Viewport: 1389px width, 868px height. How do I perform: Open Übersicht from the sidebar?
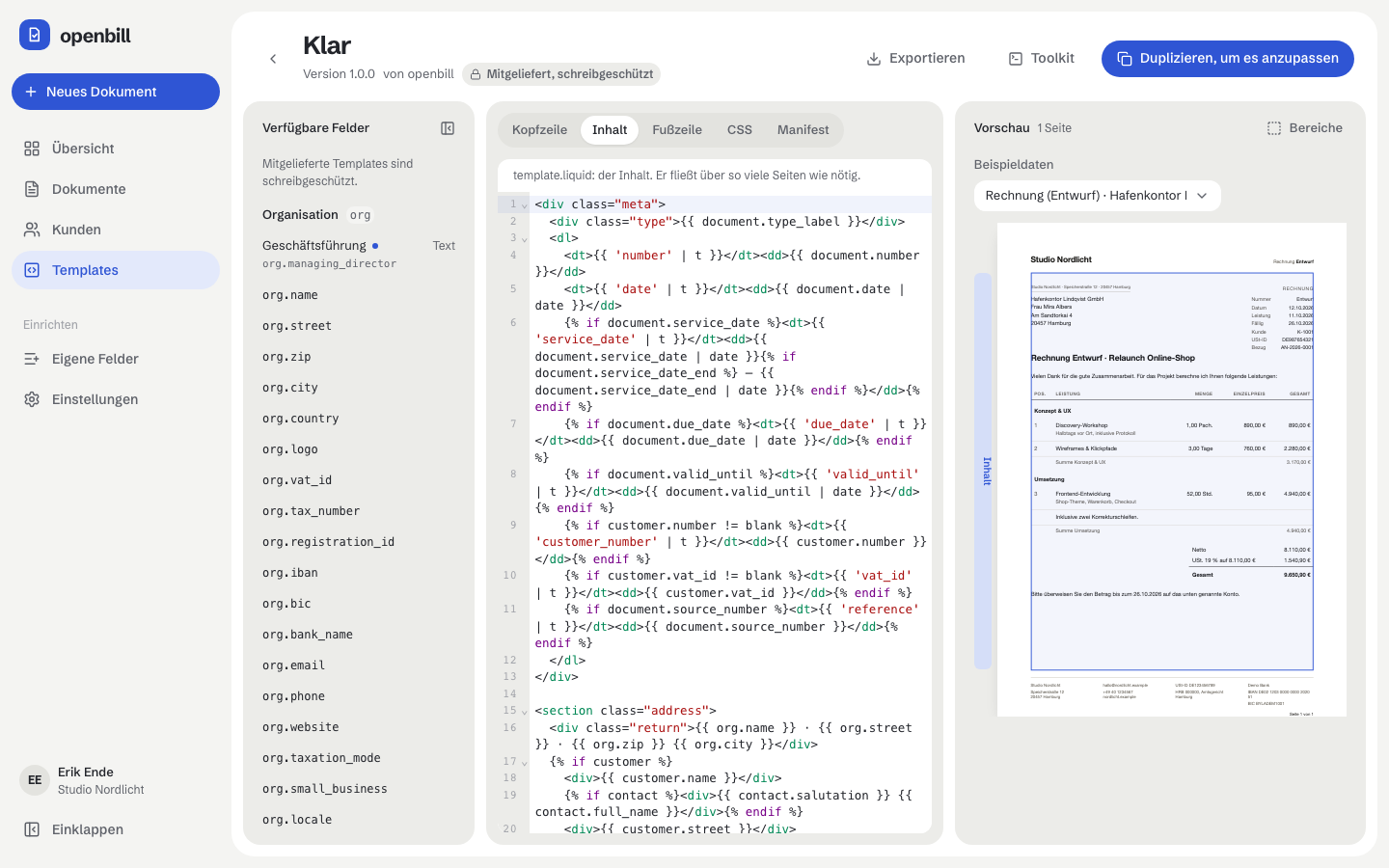(x=116, y=149)
